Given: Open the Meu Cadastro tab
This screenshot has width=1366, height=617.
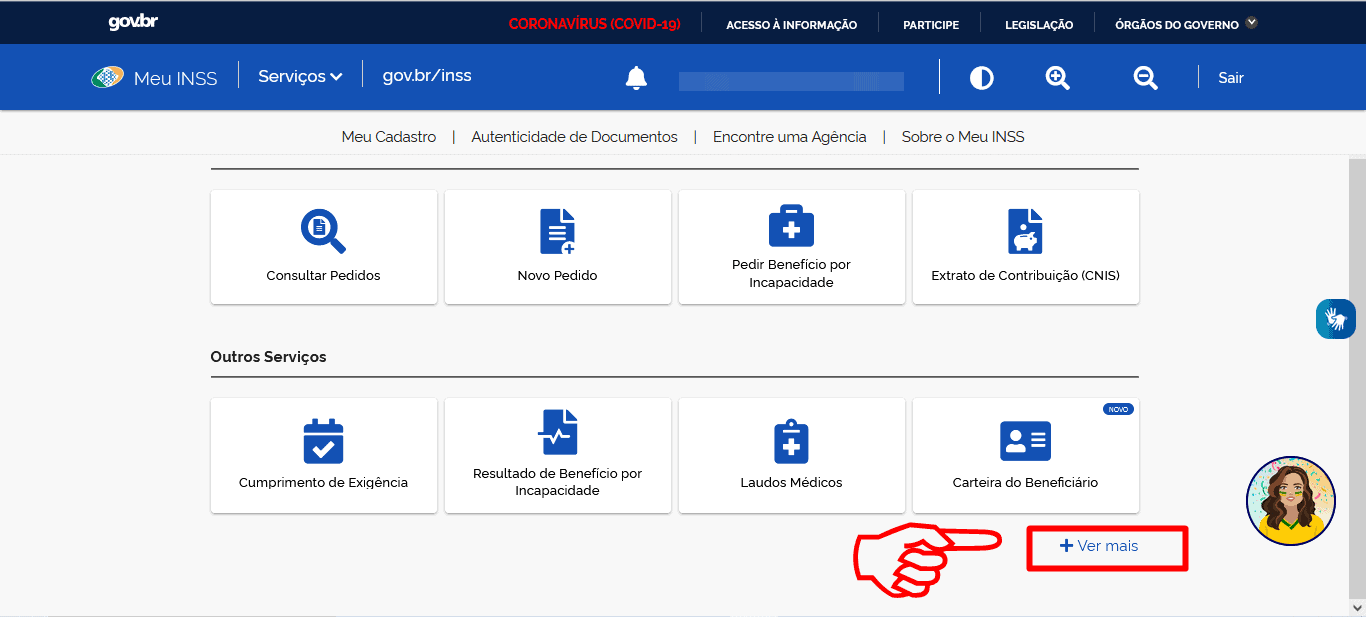Looking at the screenshot, I should click(x=389, y=137).
